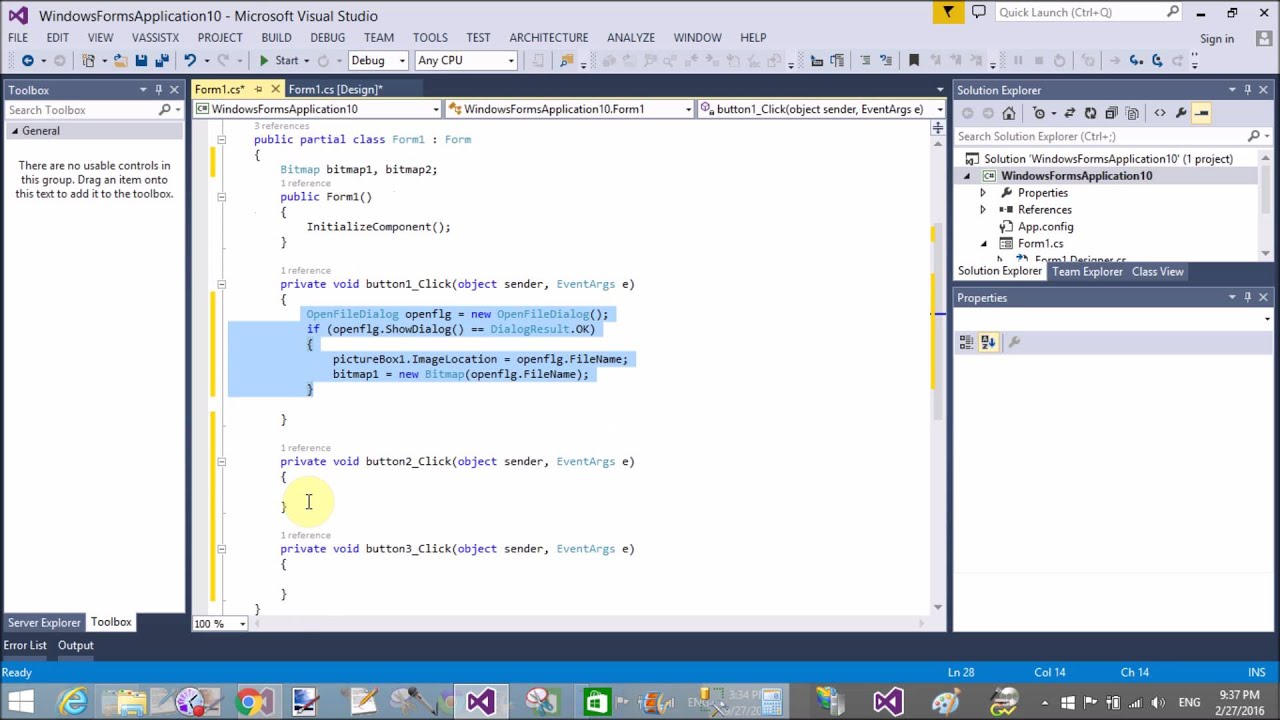
Task: Open the WindowsFormsApplication10.Form1 type dropdown
Action: point(688,109)
